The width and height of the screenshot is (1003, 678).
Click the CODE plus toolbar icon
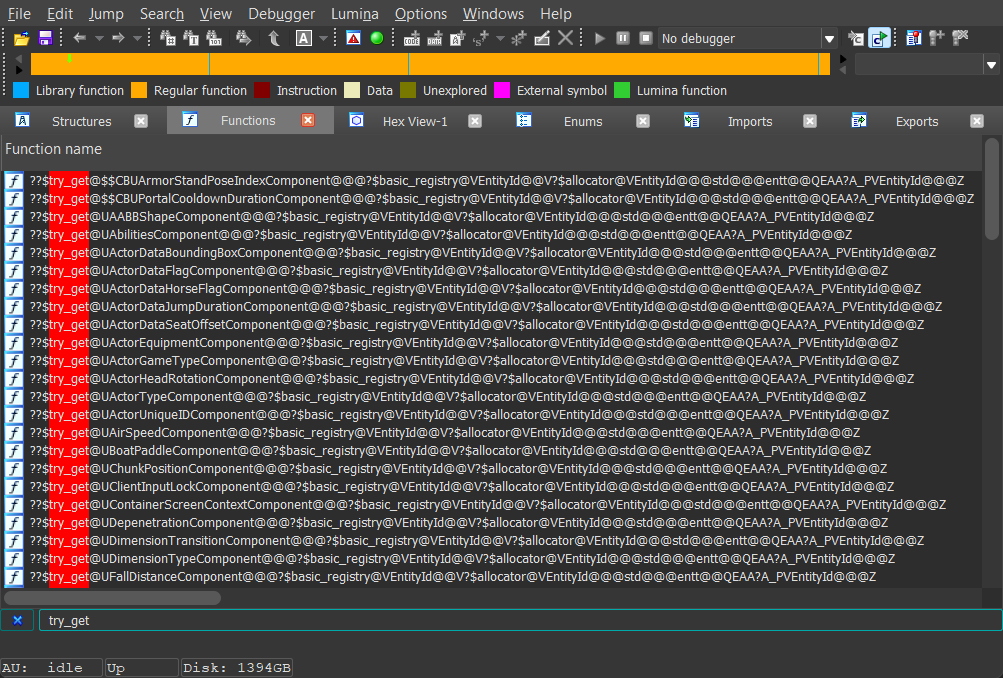click(411, 38)
